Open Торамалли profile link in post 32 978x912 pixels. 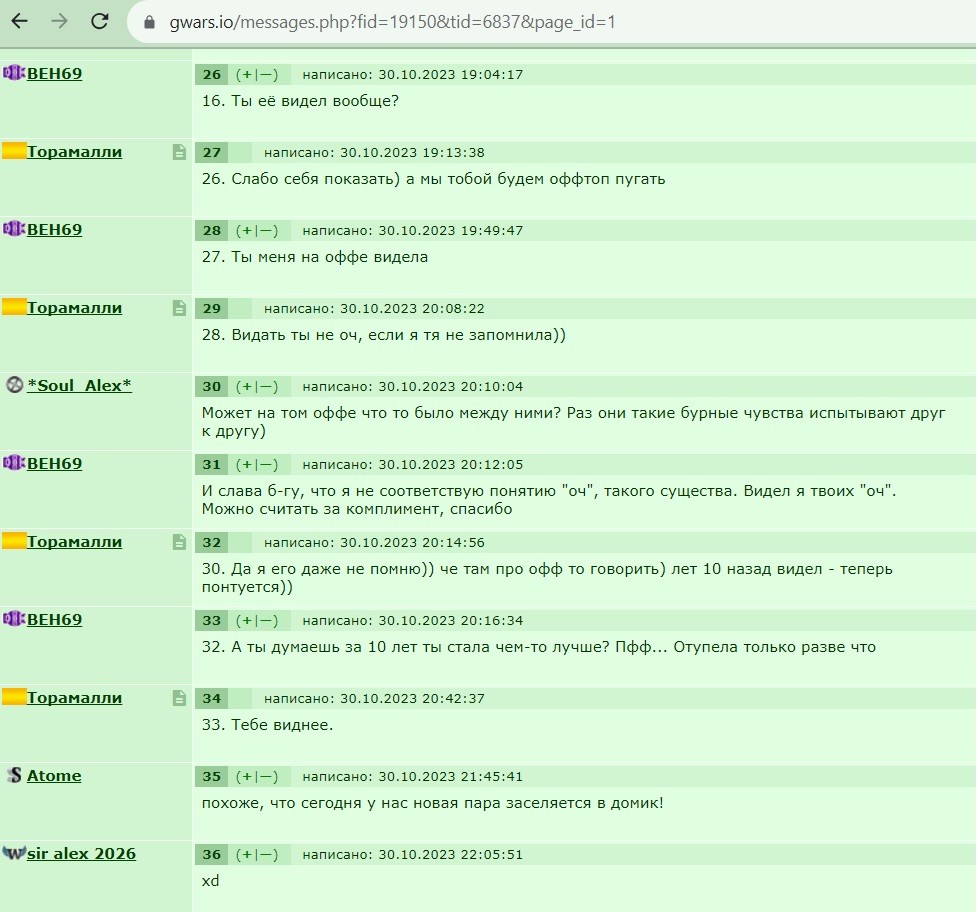click(74, 541)
